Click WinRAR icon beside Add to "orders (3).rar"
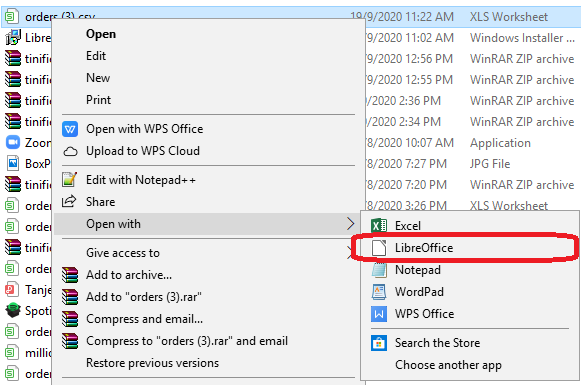The width and height of the screenshot is (581, 386). (70, 297)
